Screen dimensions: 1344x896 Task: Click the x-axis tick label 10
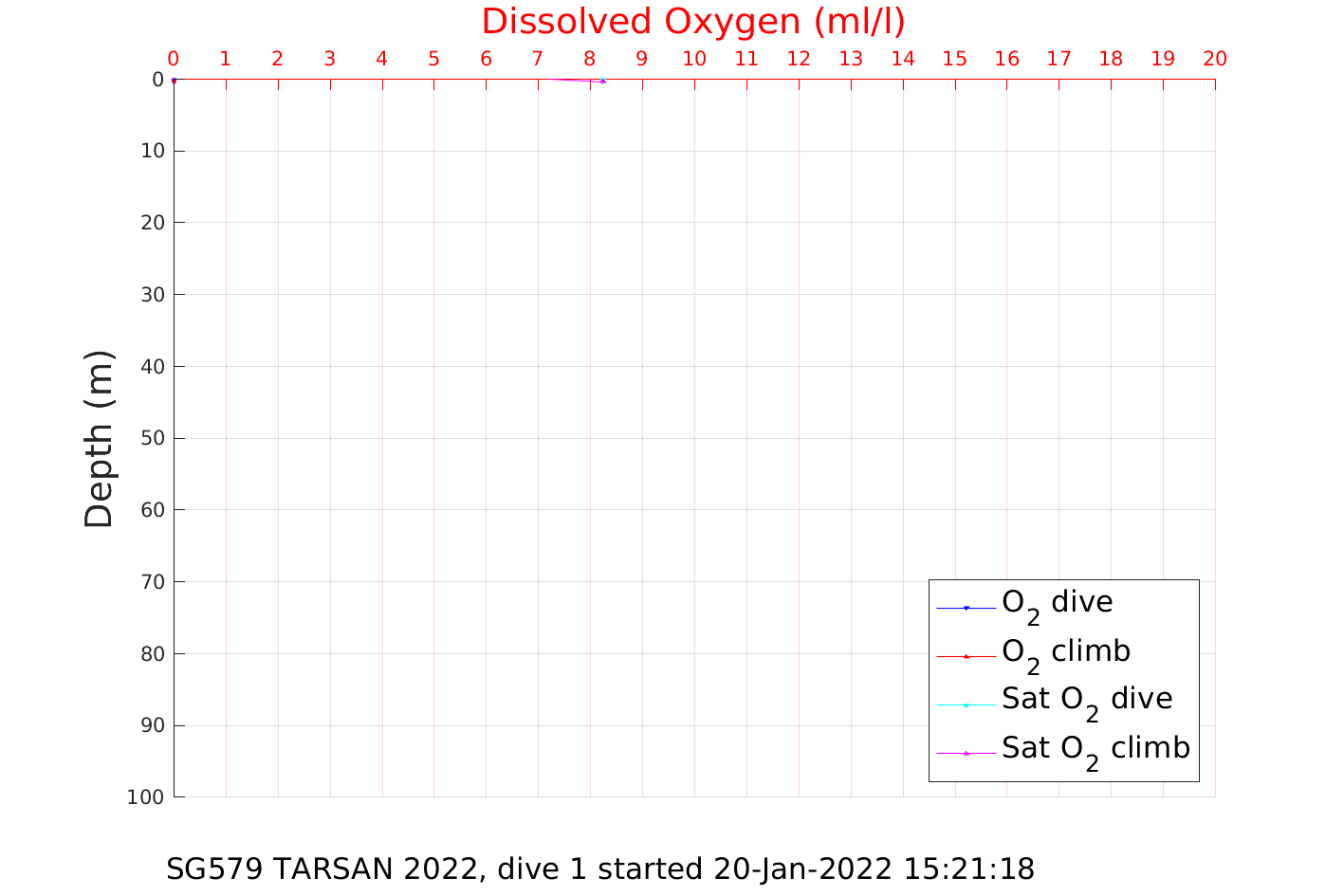point(694,59)
